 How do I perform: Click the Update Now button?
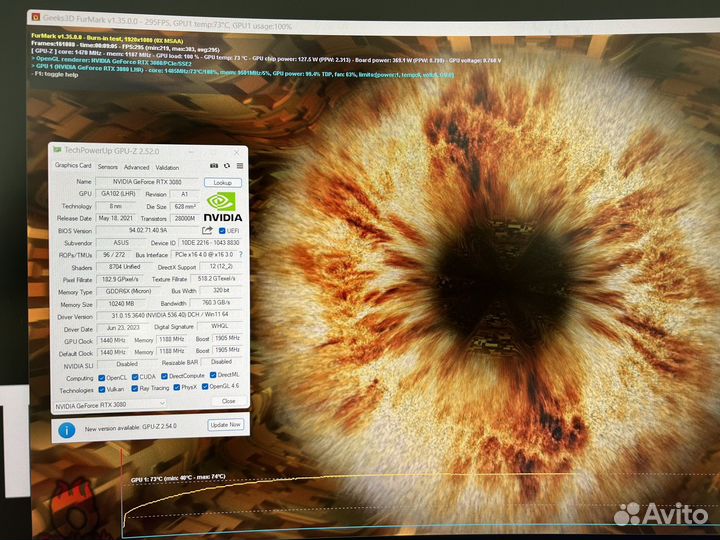(225, 425)
